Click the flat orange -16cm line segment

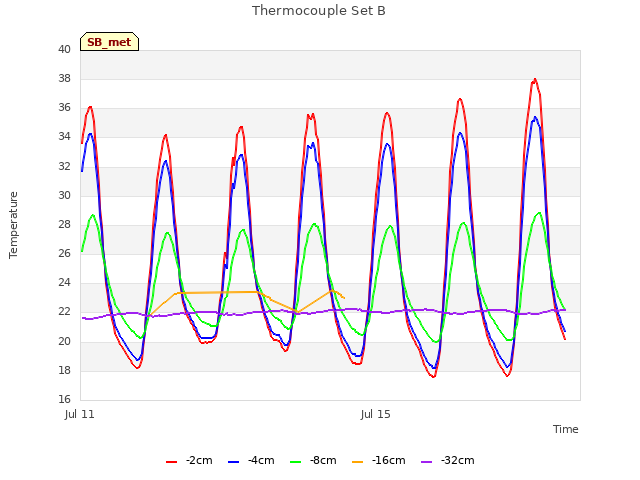(x=216, y=292)
